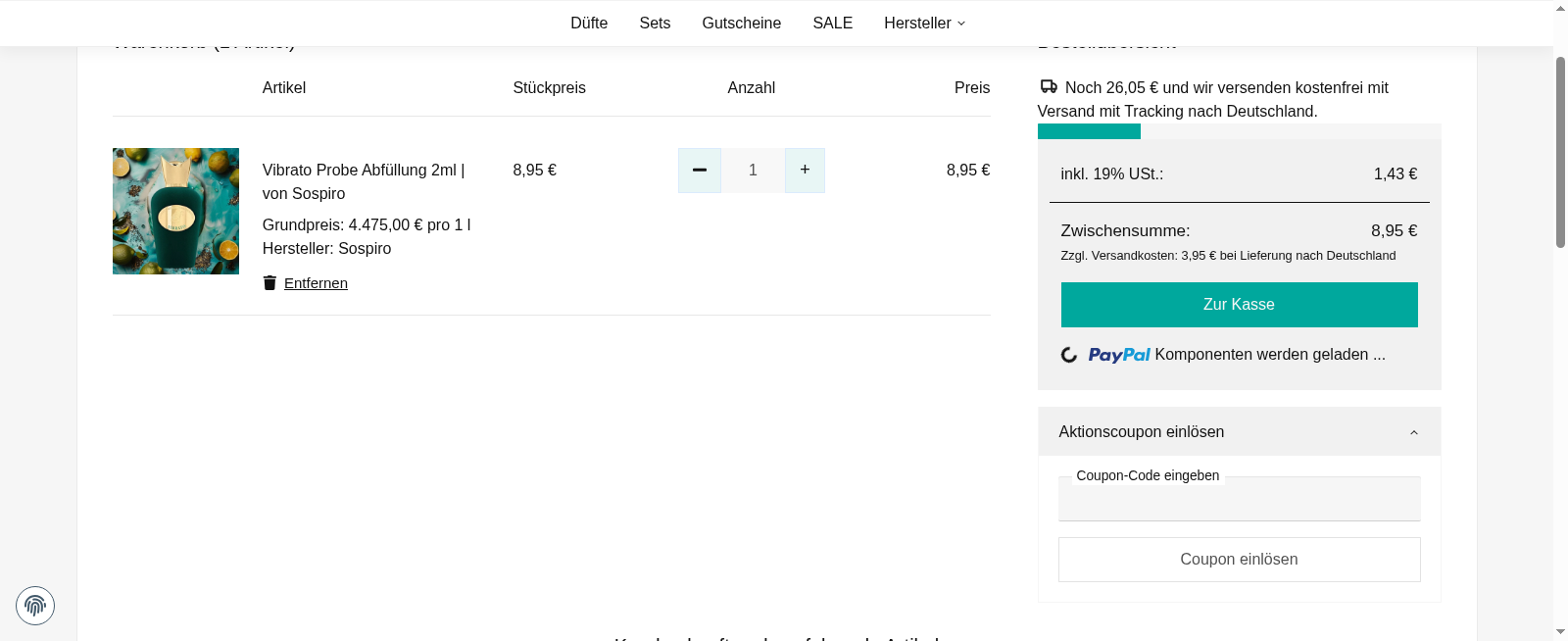Open the Düfte menu item

pyautogui.click(x=589, y=24)
